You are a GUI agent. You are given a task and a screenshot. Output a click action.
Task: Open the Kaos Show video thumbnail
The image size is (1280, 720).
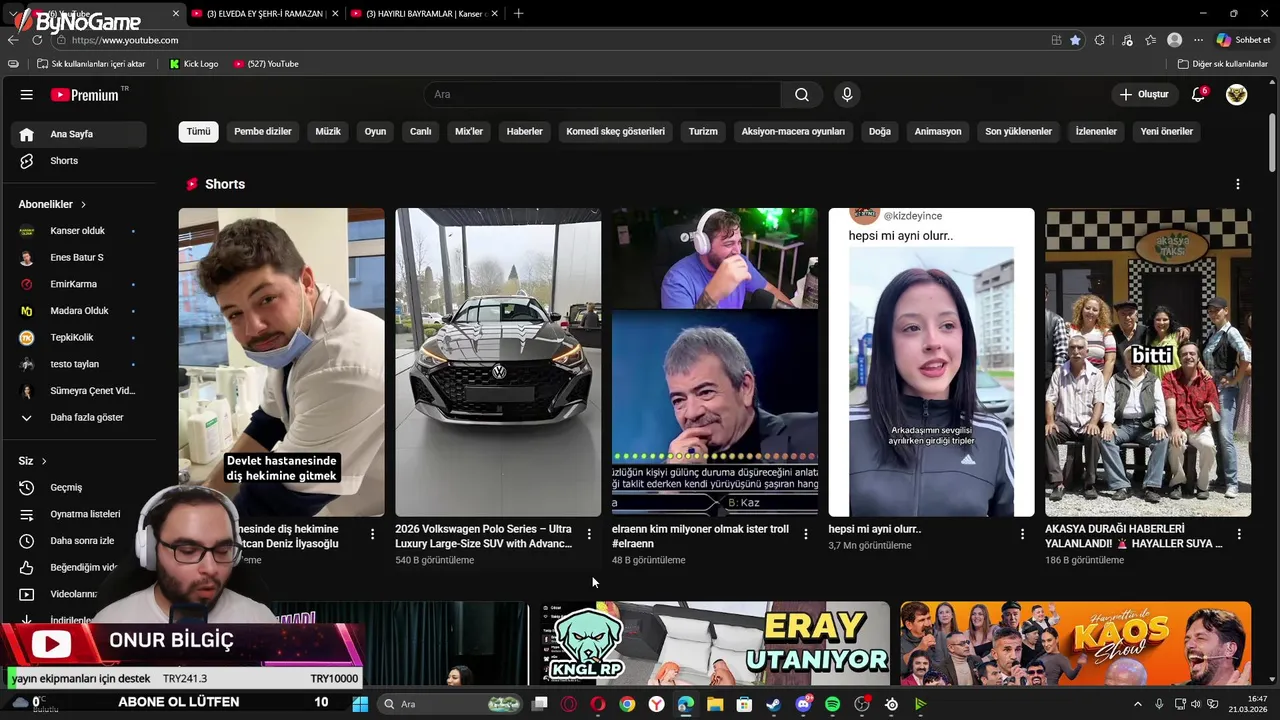click(1075, 643)
